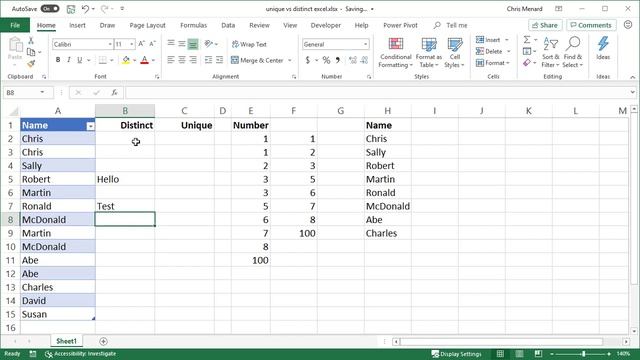Switch to Page Layout view icon
640x360 pixels.
click(519, 353)
